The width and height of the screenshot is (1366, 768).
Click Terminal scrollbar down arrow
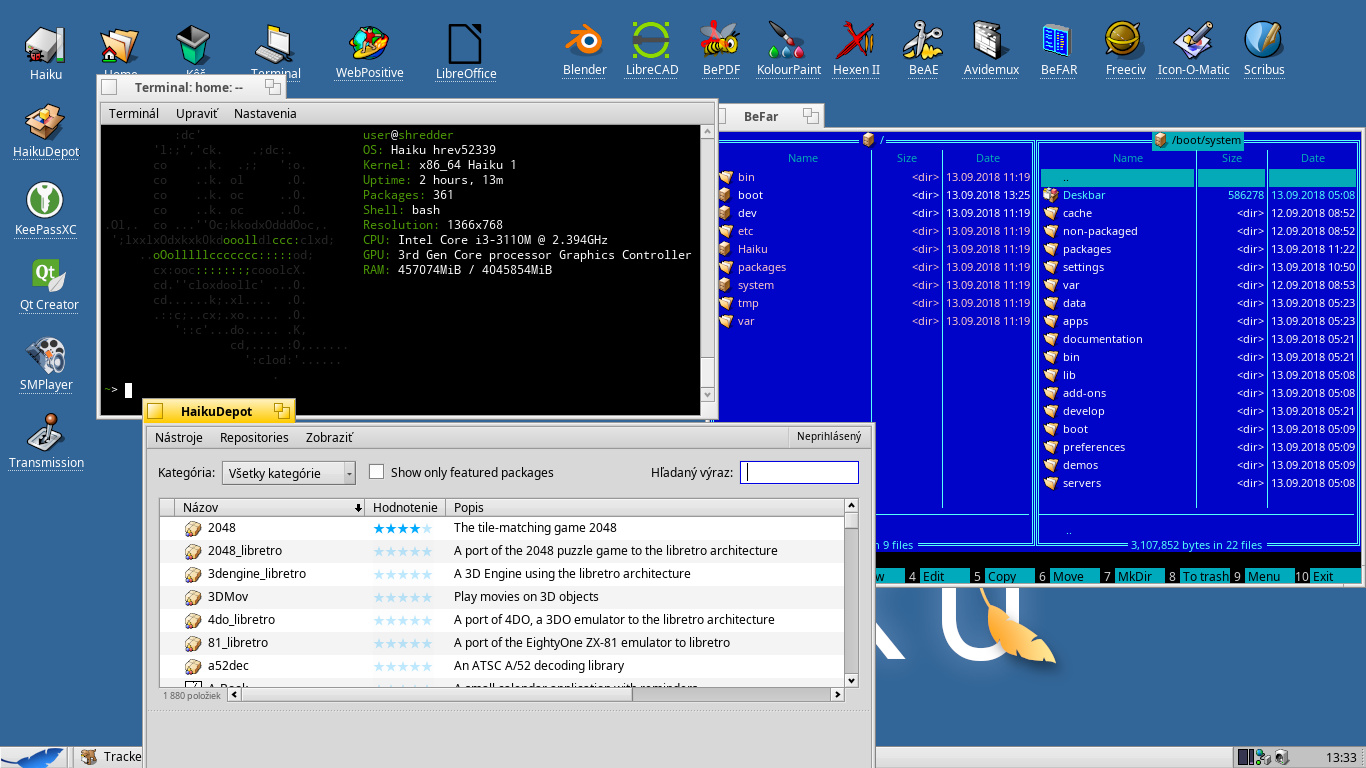point(708,395)
